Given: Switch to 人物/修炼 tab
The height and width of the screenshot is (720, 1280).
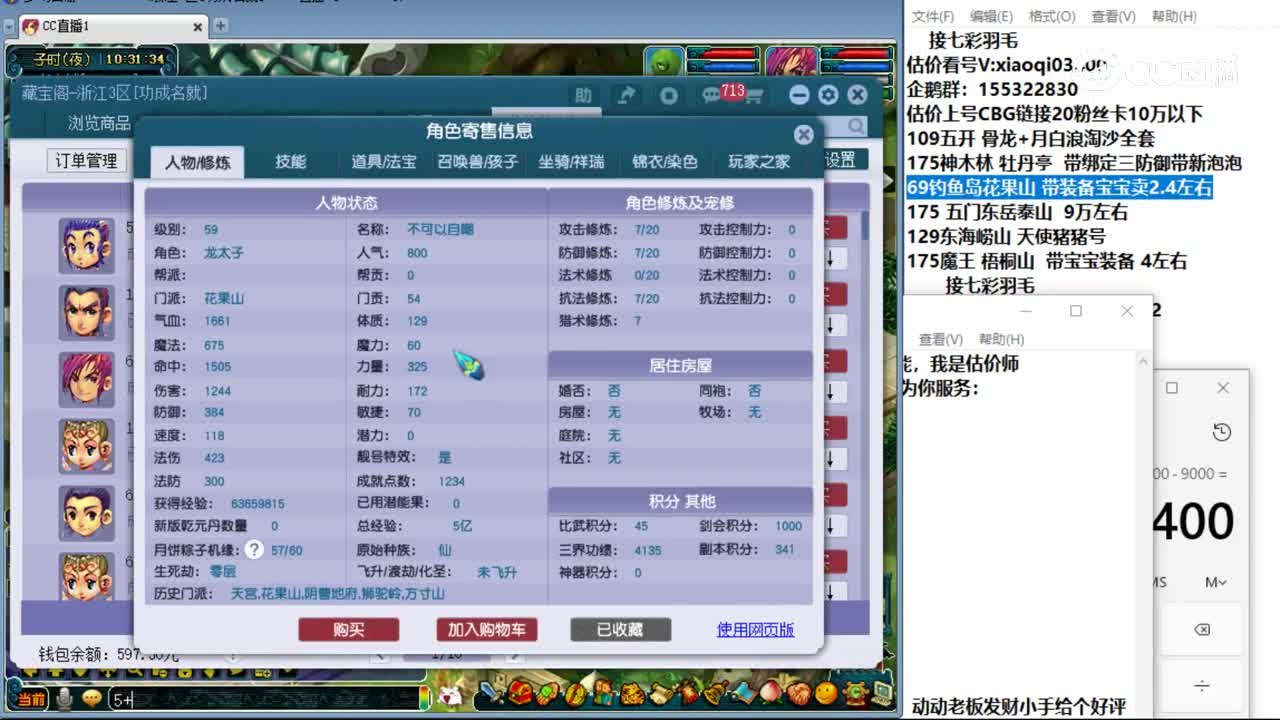Looking at the screenshot, I should pos(197,162).
